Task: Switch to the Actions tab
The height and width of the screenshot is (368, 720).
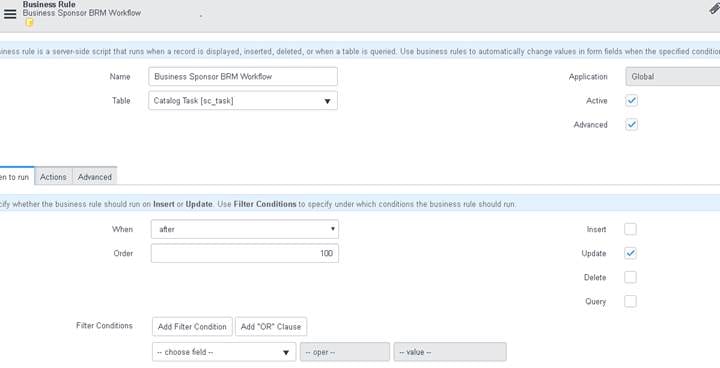Action: pyautogui.click(x=53, y=177)
